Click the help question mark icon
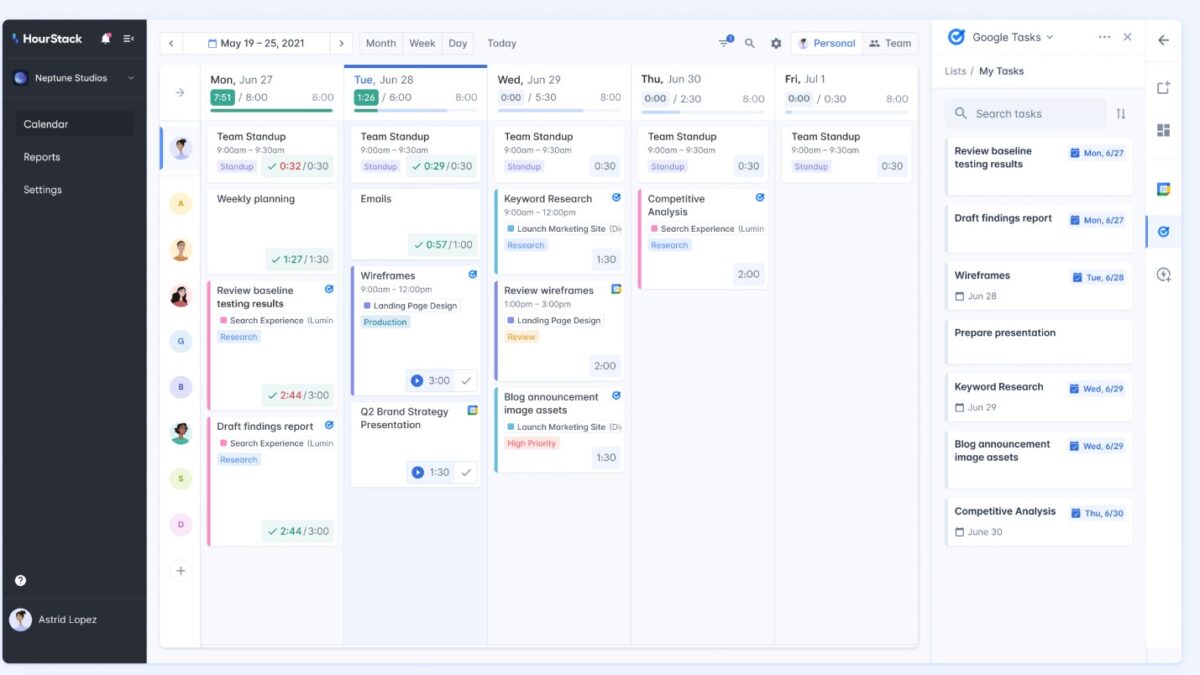This screenshot has height=675, width=1200. point(19,580)
